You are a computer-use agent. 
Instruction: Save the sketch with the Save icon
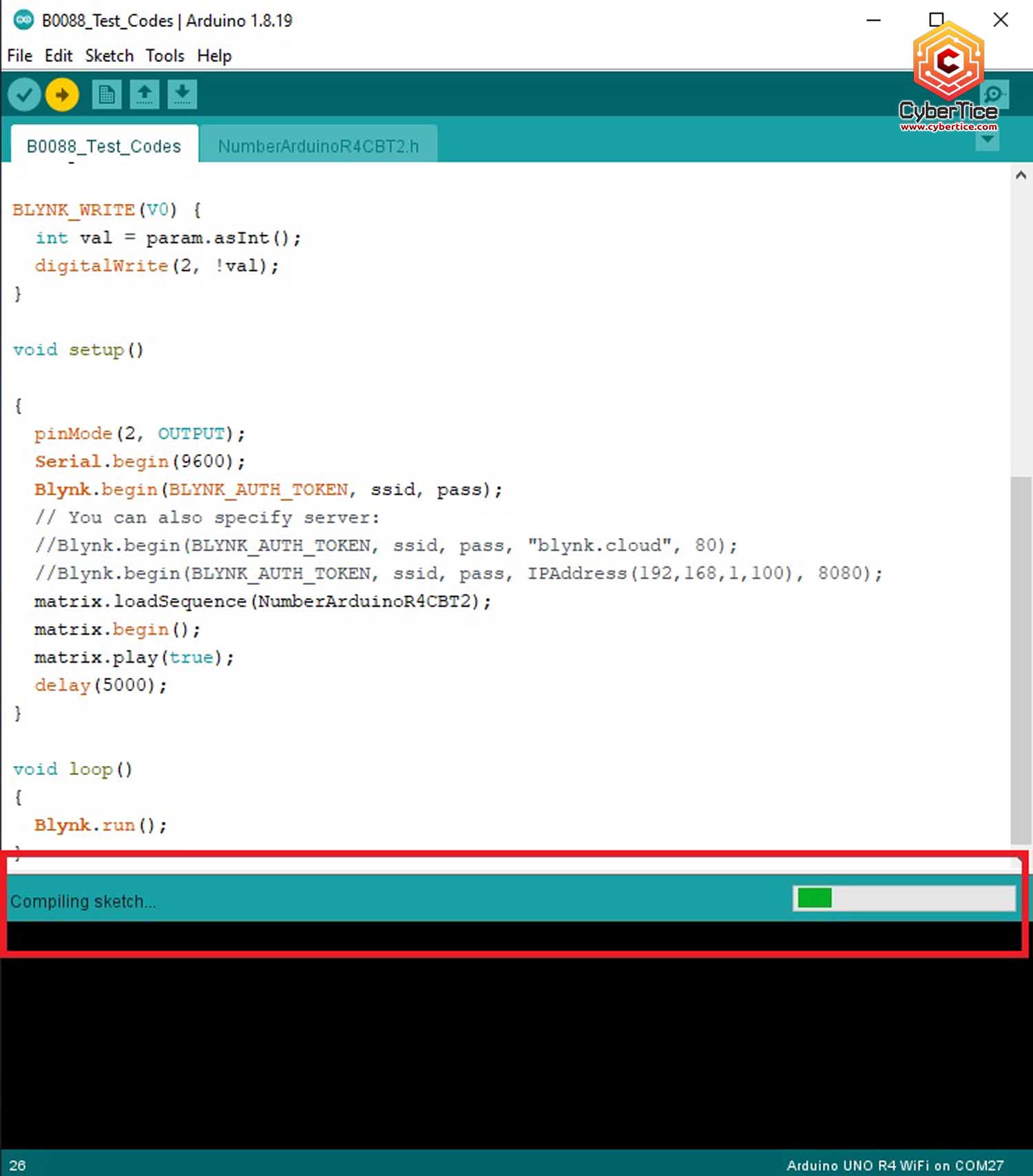coord(182,94)
